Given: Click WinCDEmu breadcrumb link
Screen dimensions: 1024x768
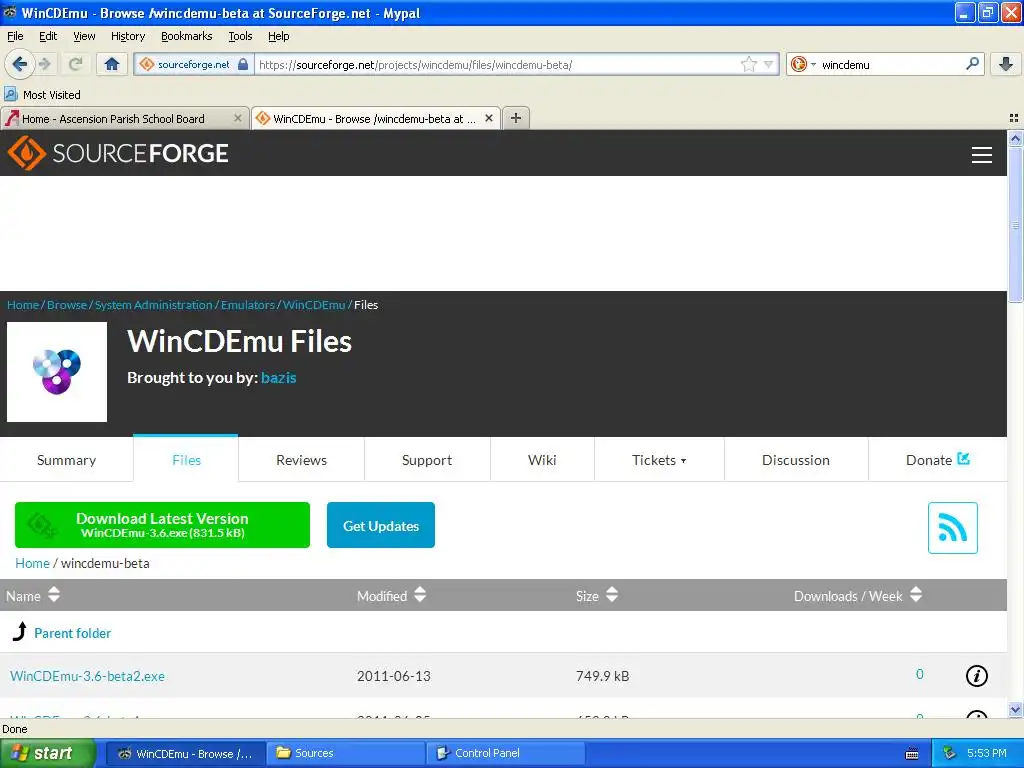Looking at the screenshot, I should (313, 305).
